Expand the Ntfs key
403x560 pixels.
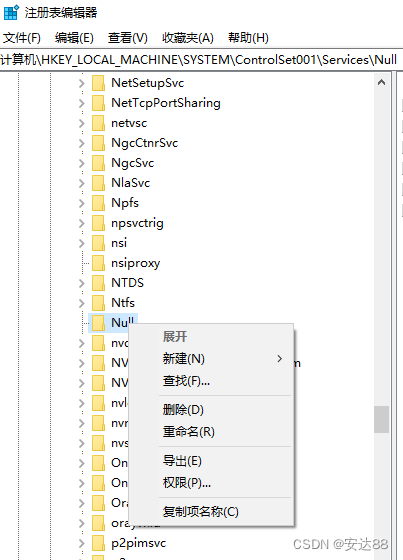(82, 303)
